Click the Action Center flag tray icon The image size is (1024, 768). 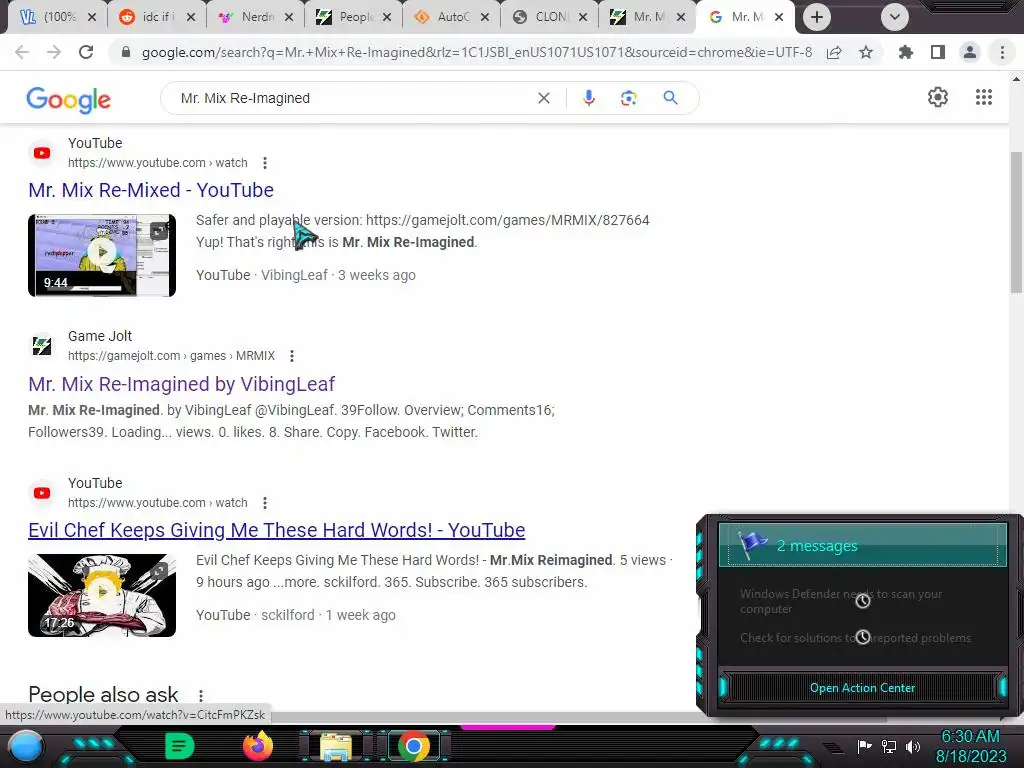(865, 746)
